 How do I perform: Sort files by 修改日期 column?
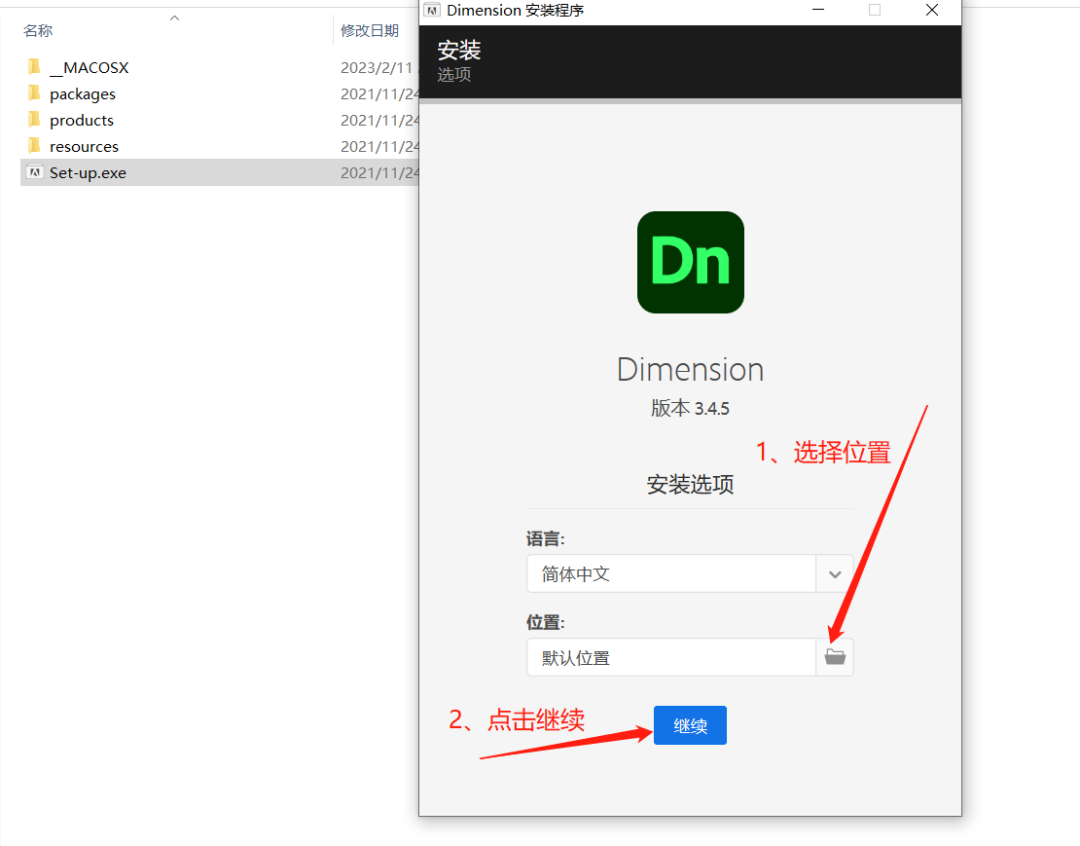(x=370, y=30)
